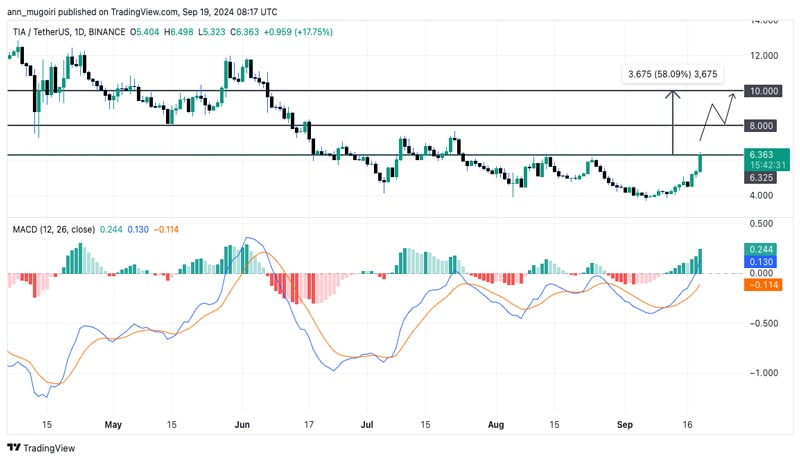The height and width of the screenshot is (460, 800).
Task: Click the 8.000 horizontal line price label
Action: click(x=760, y=125)
